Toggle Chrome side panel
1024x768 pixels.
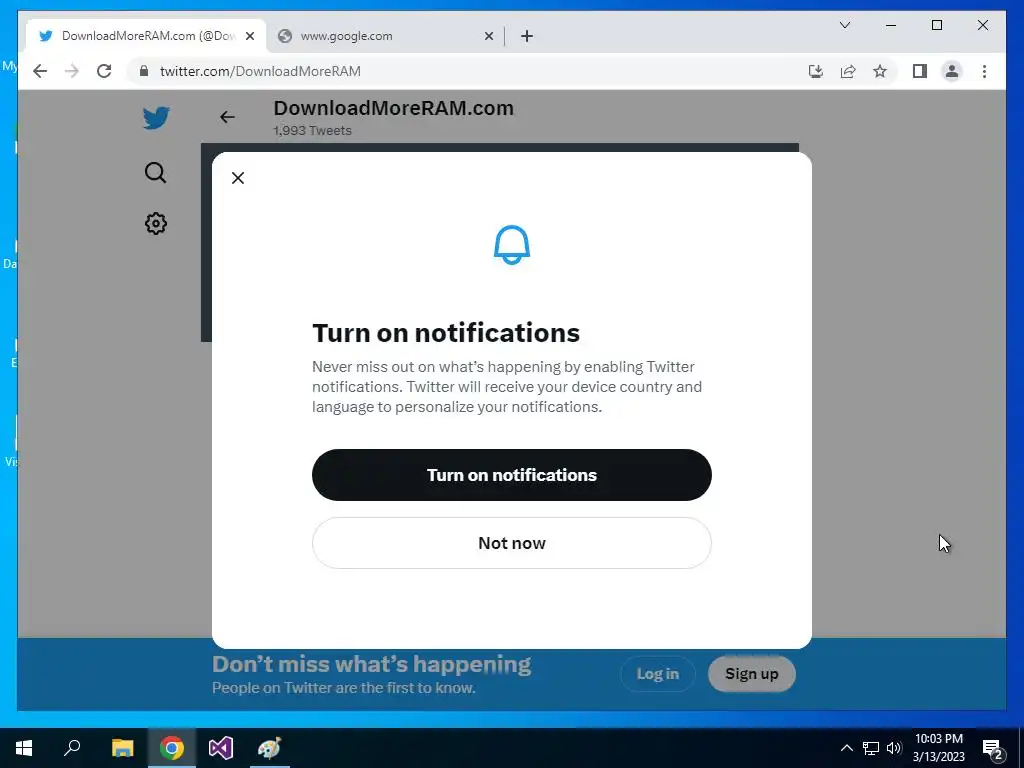point(920,71)
